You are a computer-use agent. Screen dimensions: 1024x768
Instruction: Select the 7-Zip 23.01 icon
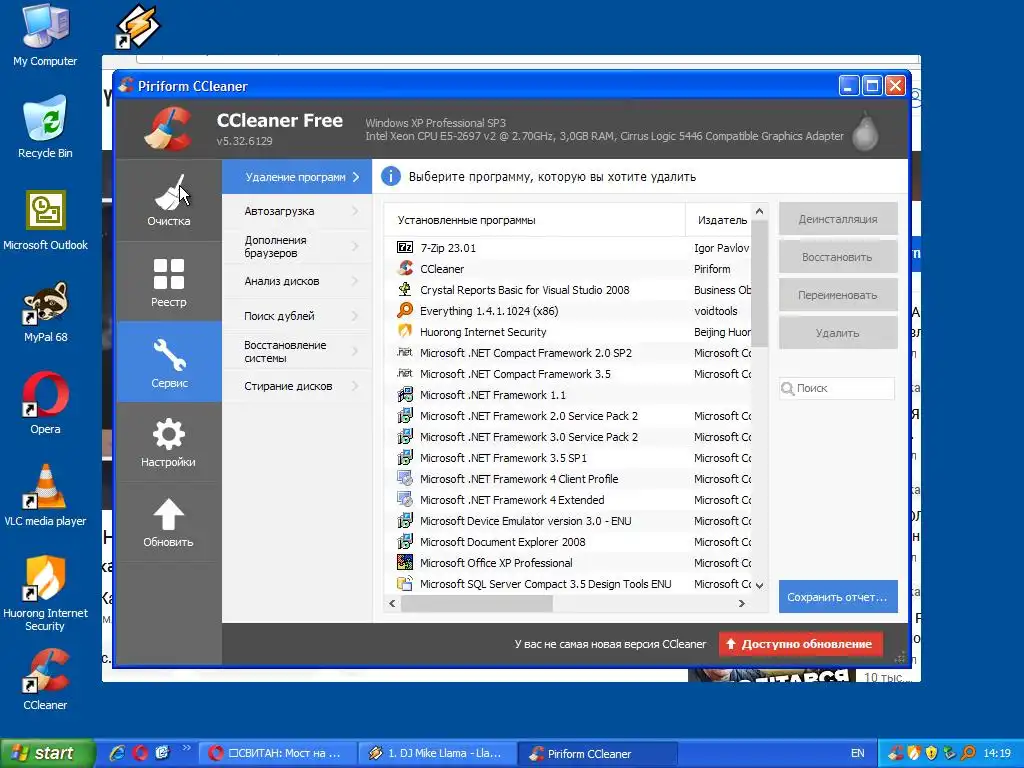405,248
